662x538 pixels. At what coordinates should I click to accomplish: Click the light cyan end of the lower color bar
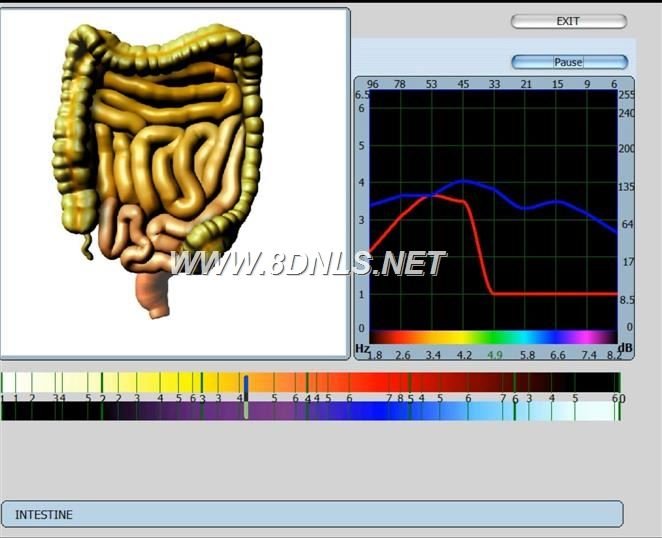(x=590, y=411)
